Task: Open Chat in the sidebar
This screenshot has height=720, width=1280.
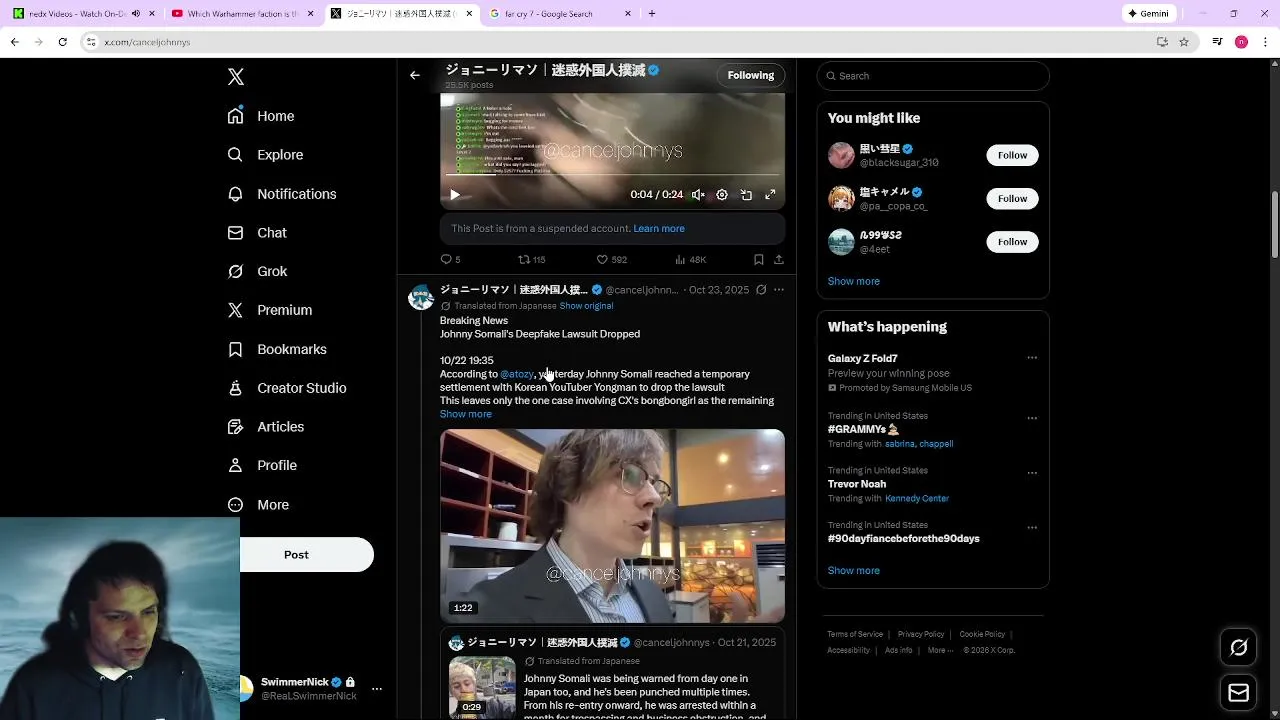Action: click(x=257, y=233)
